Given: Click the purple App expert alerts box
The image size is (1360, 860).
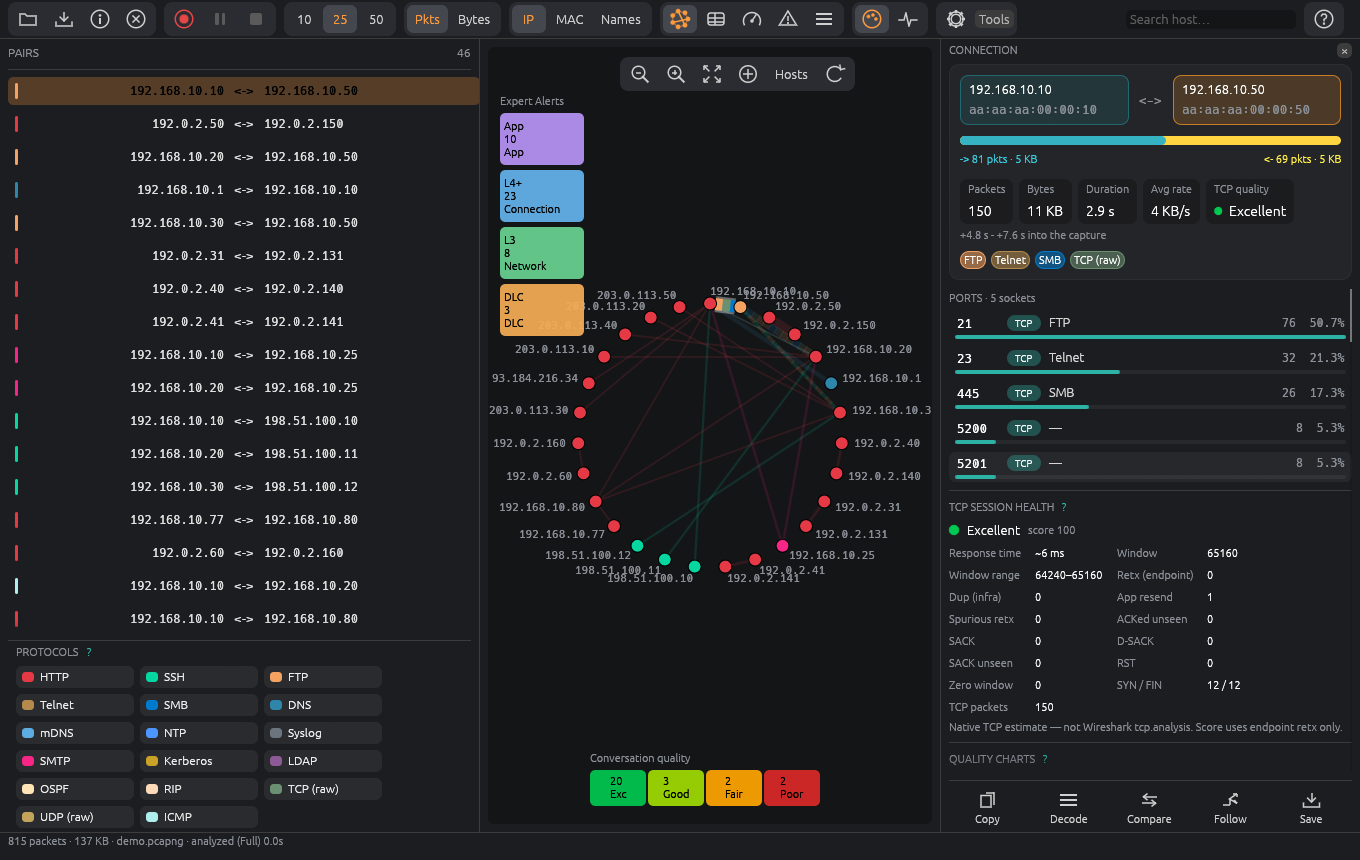Looking at the screenshot, I should 542,139.
